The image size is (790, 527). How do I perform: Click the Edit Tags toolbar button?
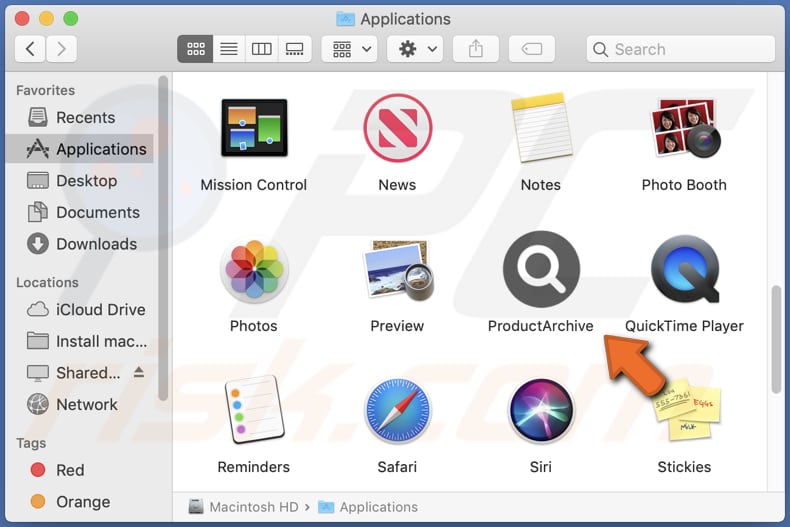(532, 49)
